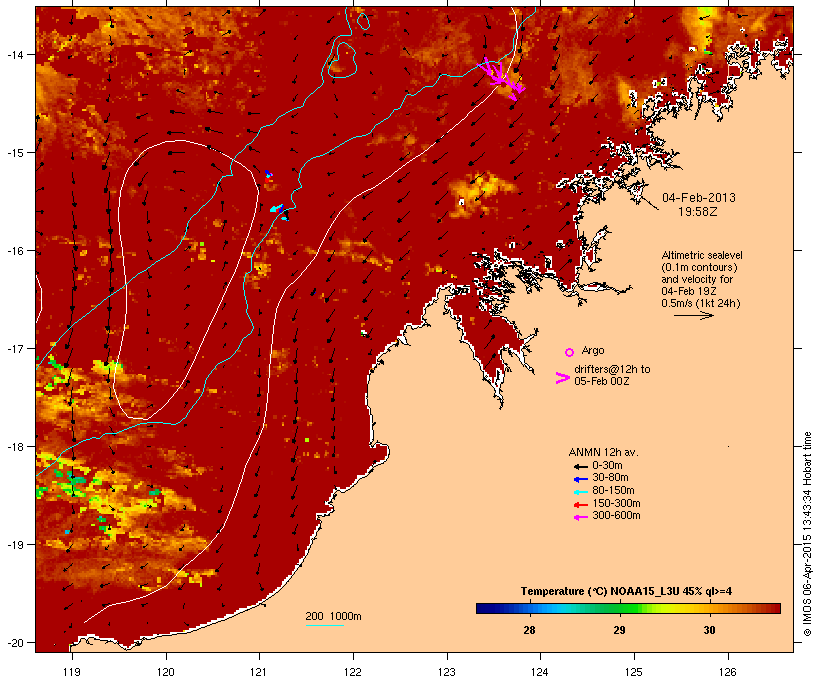Viewport: 820px width, 680px height.
Task: Click the '200 1000m' contour label
Action: click(x=333, y=616)
